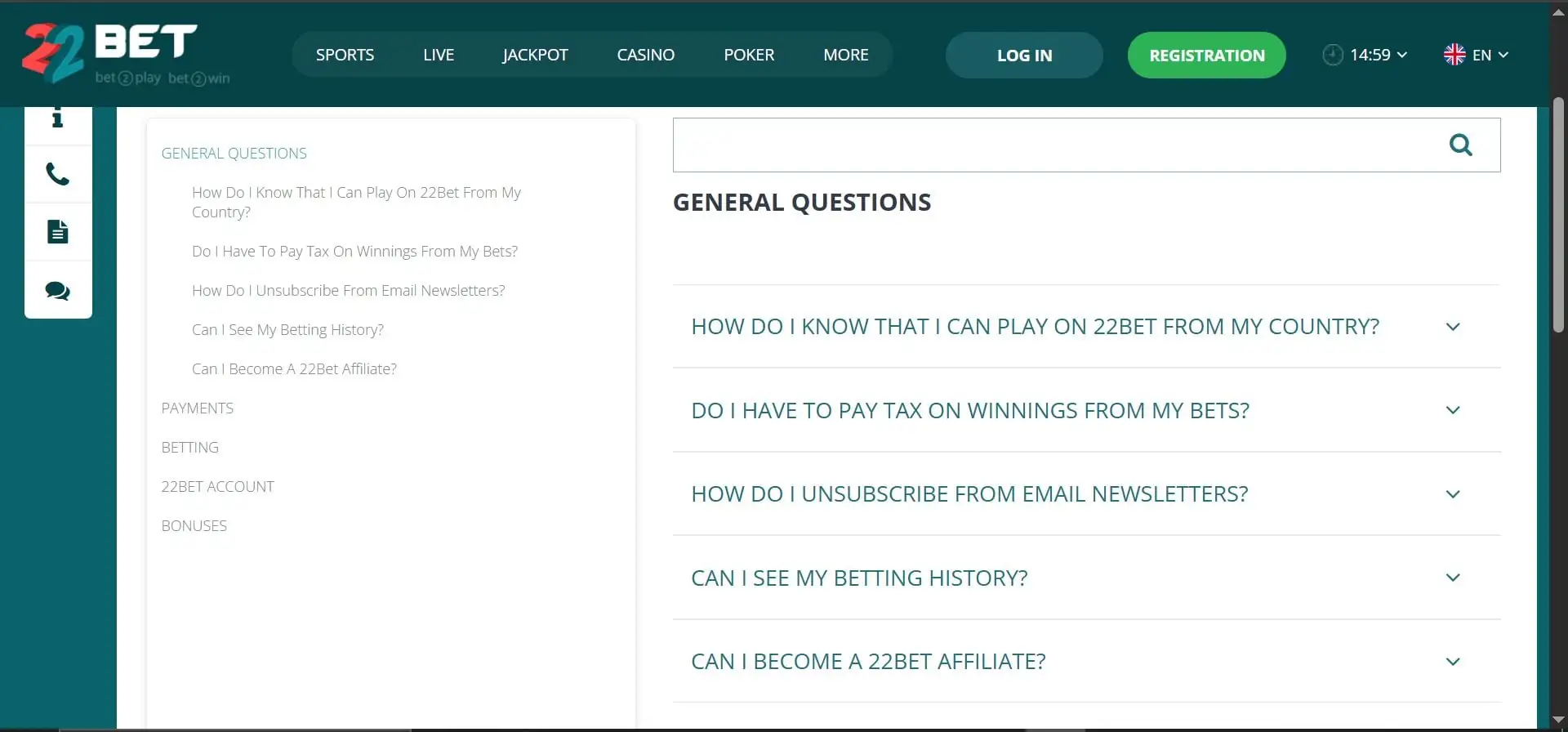Click question CAN I SEE MY BETTING HISTORY

859,578
